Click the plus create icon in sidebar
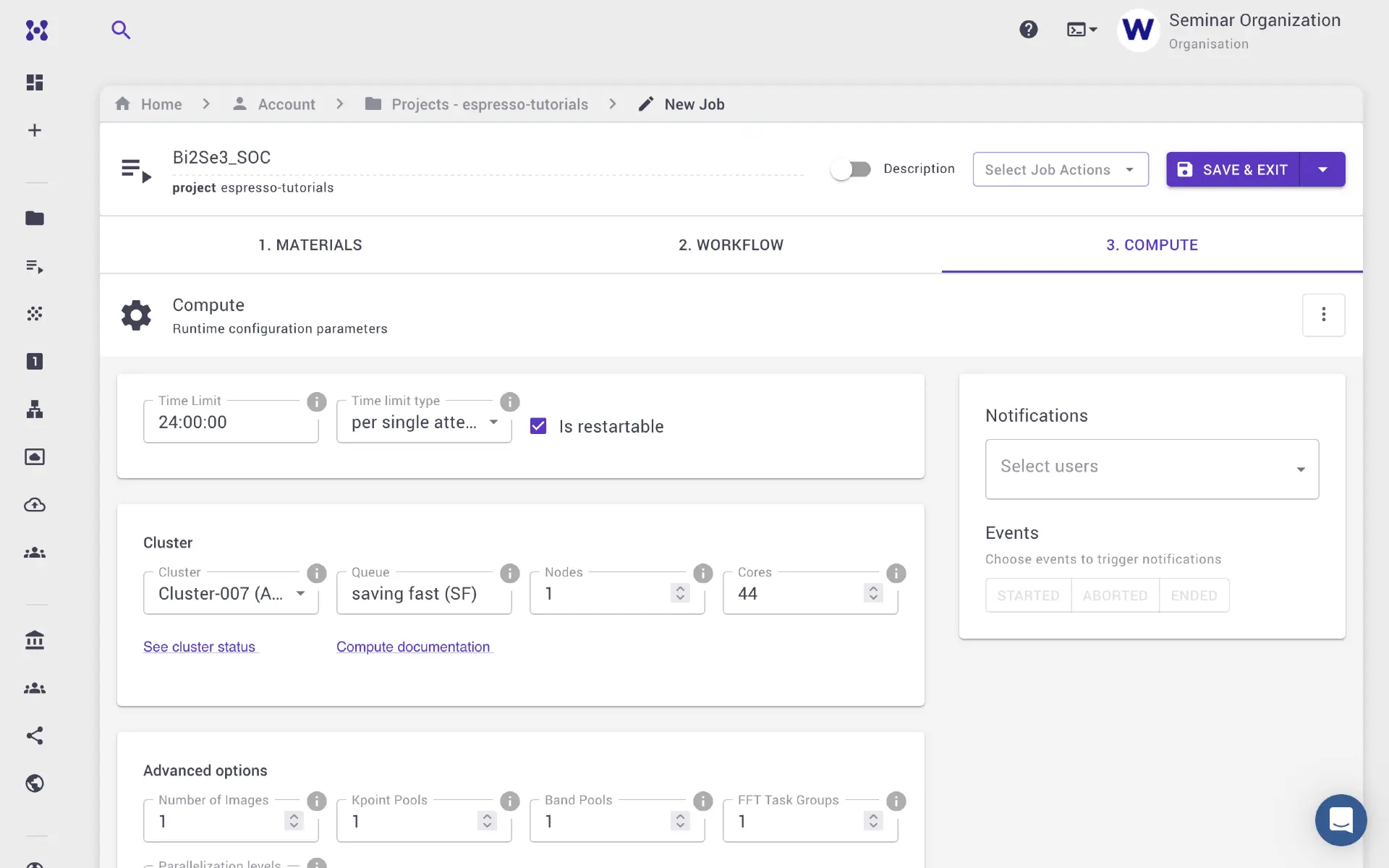Image resolution: width=1389 pixels, height=868 pixels. coord(35,130)
